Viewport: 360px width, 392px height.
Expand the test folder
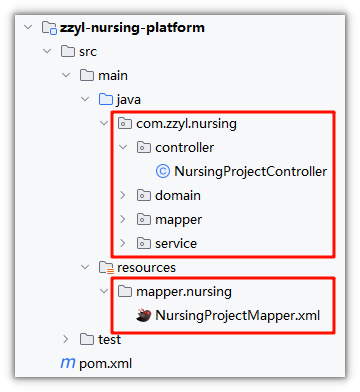tap(66, 339)
